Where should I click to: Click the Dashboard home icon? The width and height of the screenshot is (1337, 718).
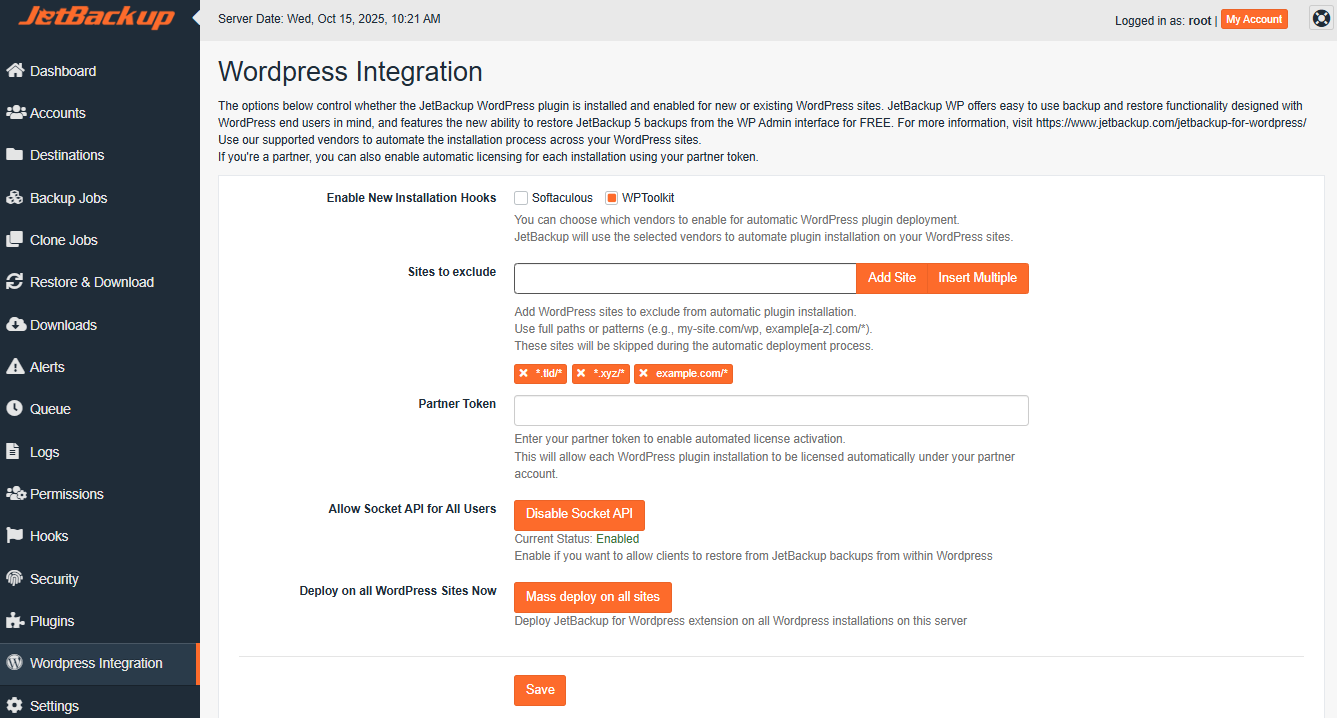pos(15,71)
